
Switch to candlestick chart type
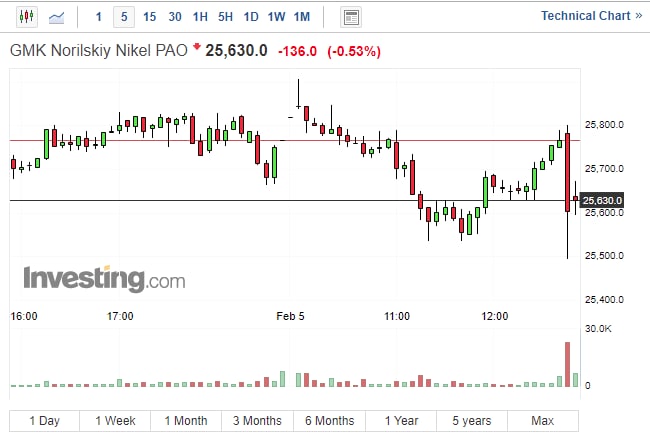point(27,17)
